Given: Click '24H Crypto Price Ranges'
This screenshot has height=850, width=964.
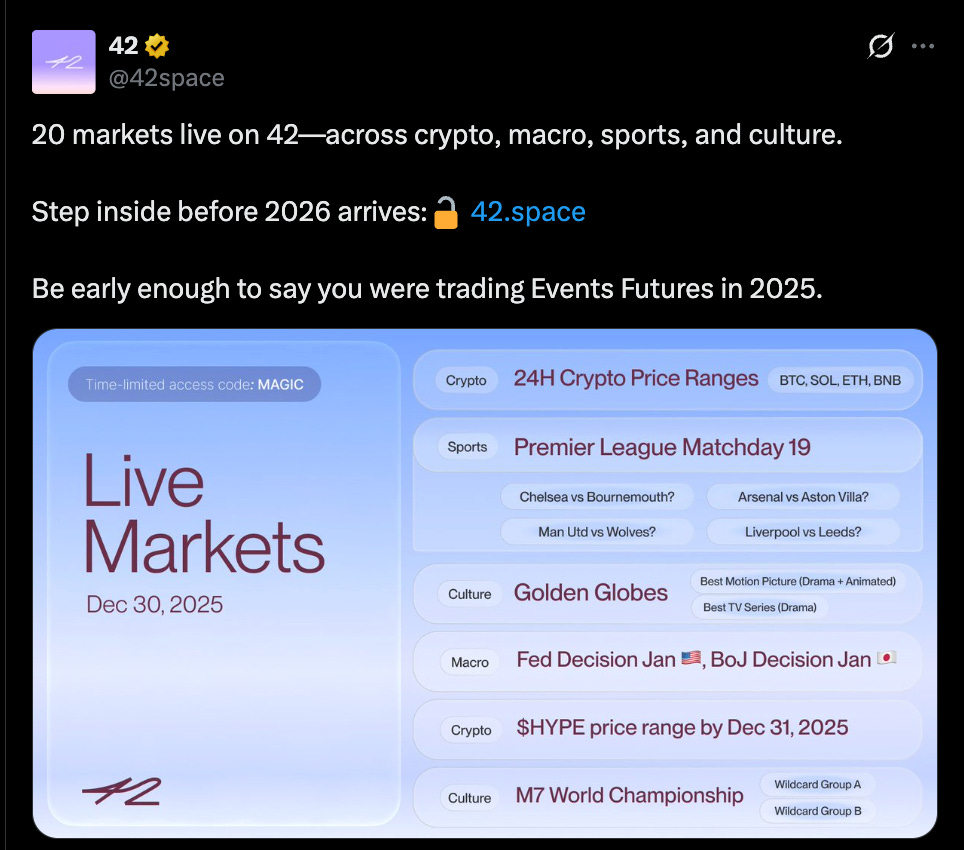Looking at the screenshot, I should (x=636, y=379).
